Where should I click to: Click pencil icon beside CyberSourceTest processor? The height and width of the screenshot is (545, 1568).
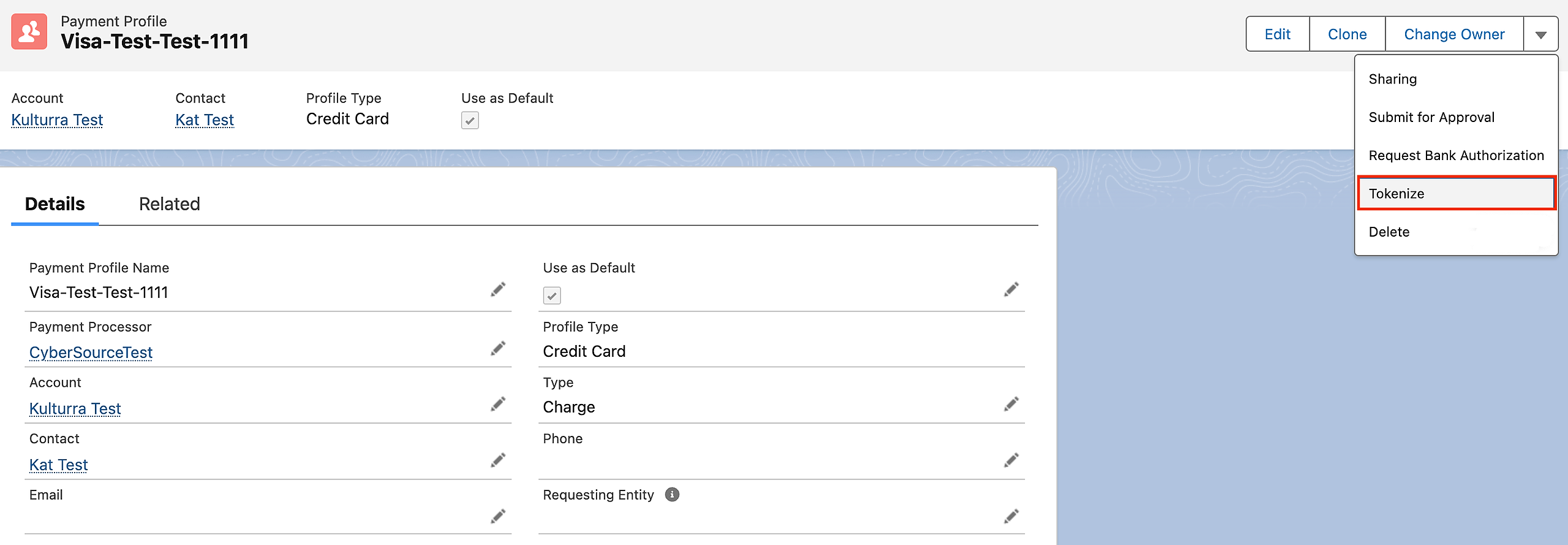pyautogui.click(x=498, y=349)
